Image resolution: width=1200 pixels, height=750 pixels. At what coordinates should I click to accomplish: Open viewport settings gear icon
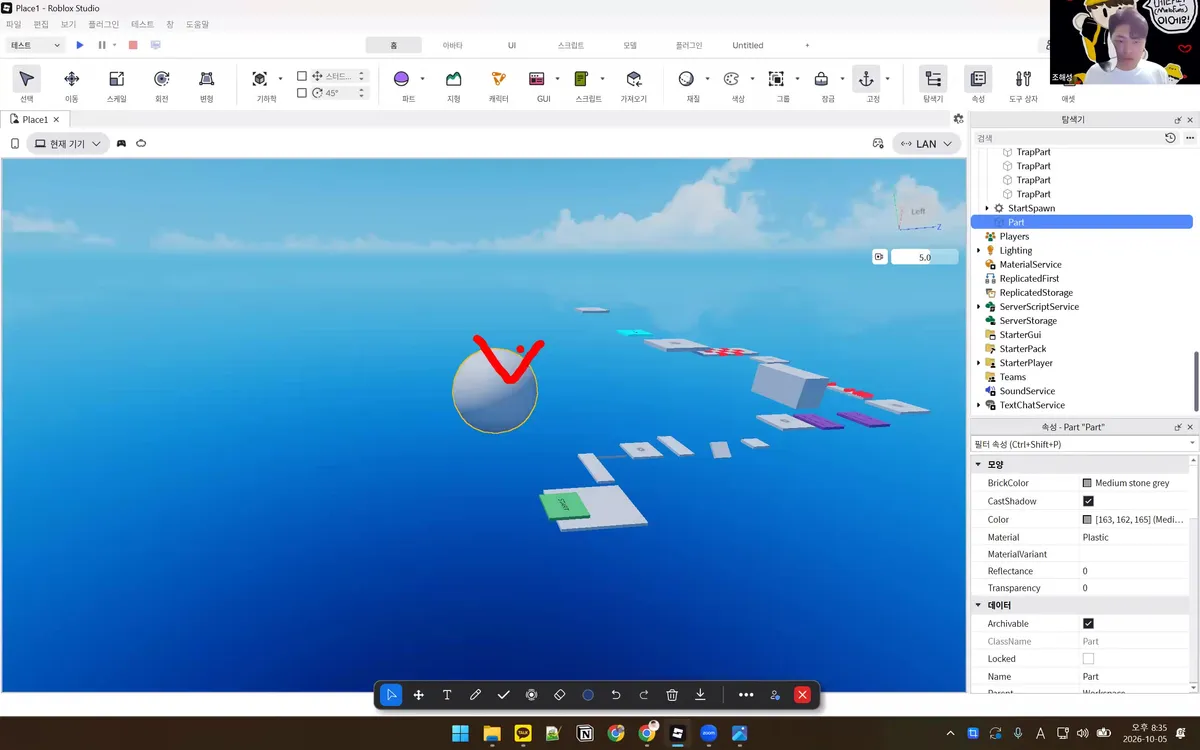959,118
